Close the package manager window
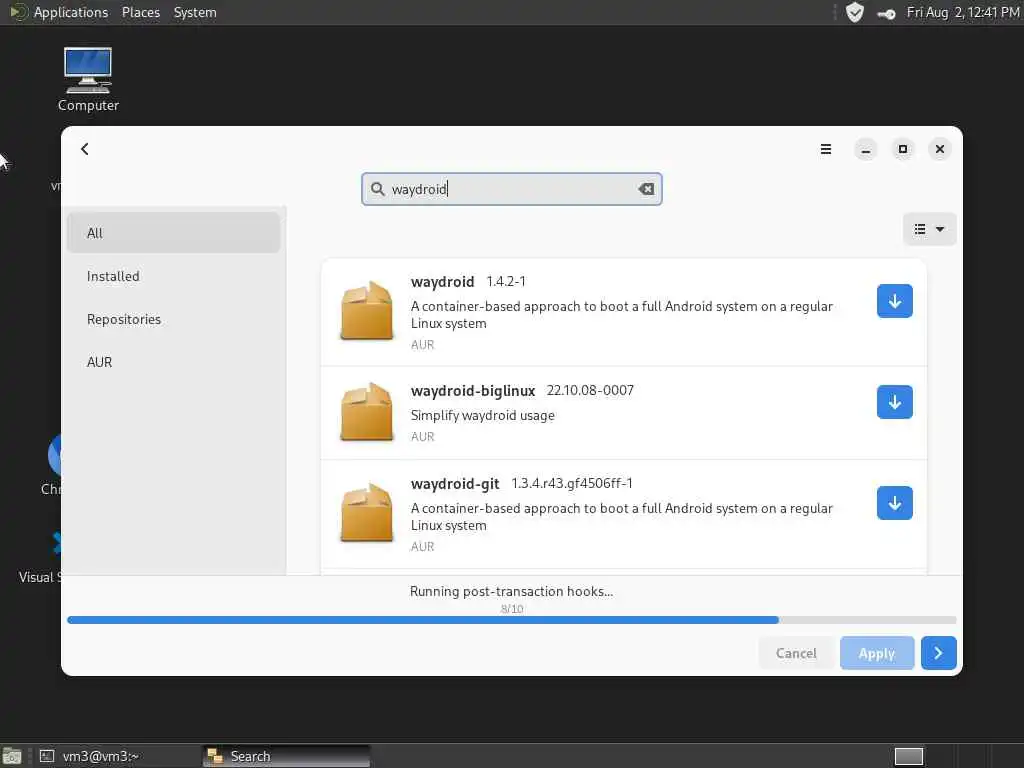 (x=940, y=149)
